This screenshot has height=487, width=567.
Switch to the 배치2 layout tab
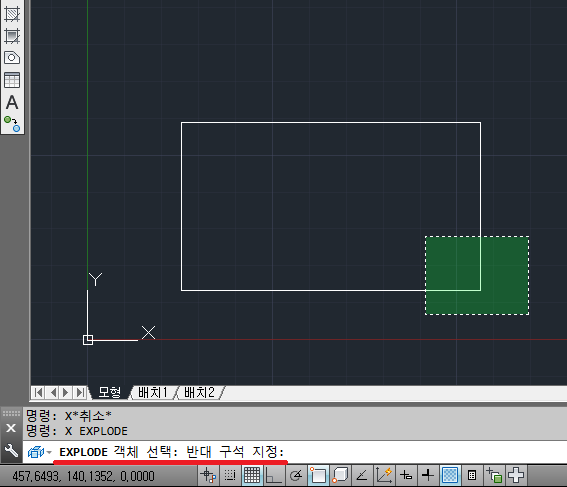199,392
